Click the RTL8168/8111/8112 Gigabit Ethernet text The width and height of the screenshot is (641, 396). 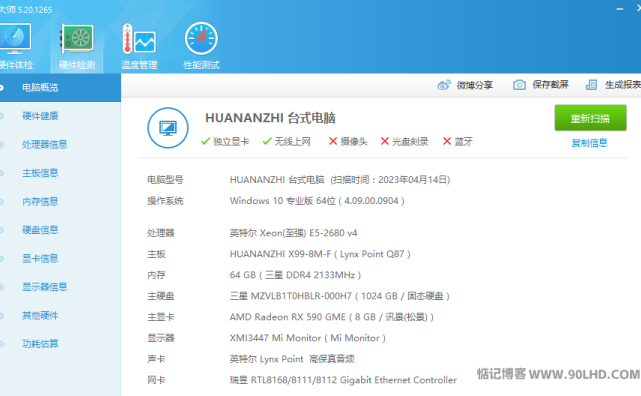coord(343,380)
